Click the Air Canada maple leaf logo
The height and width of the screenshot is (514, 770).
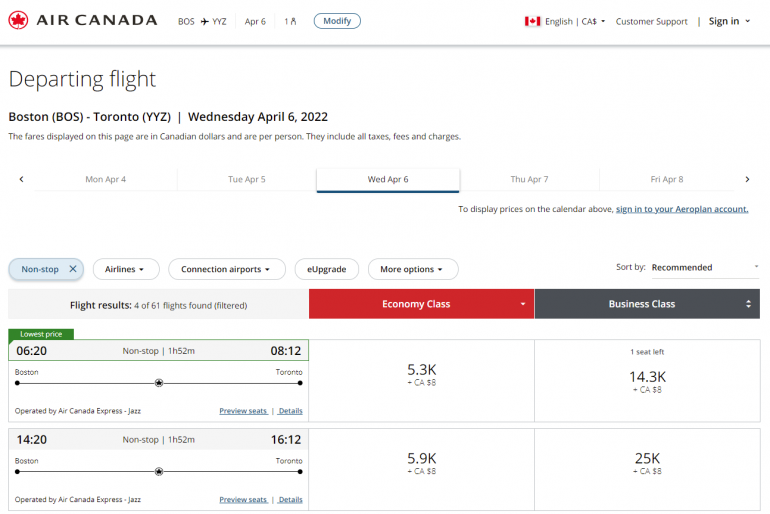18,20
